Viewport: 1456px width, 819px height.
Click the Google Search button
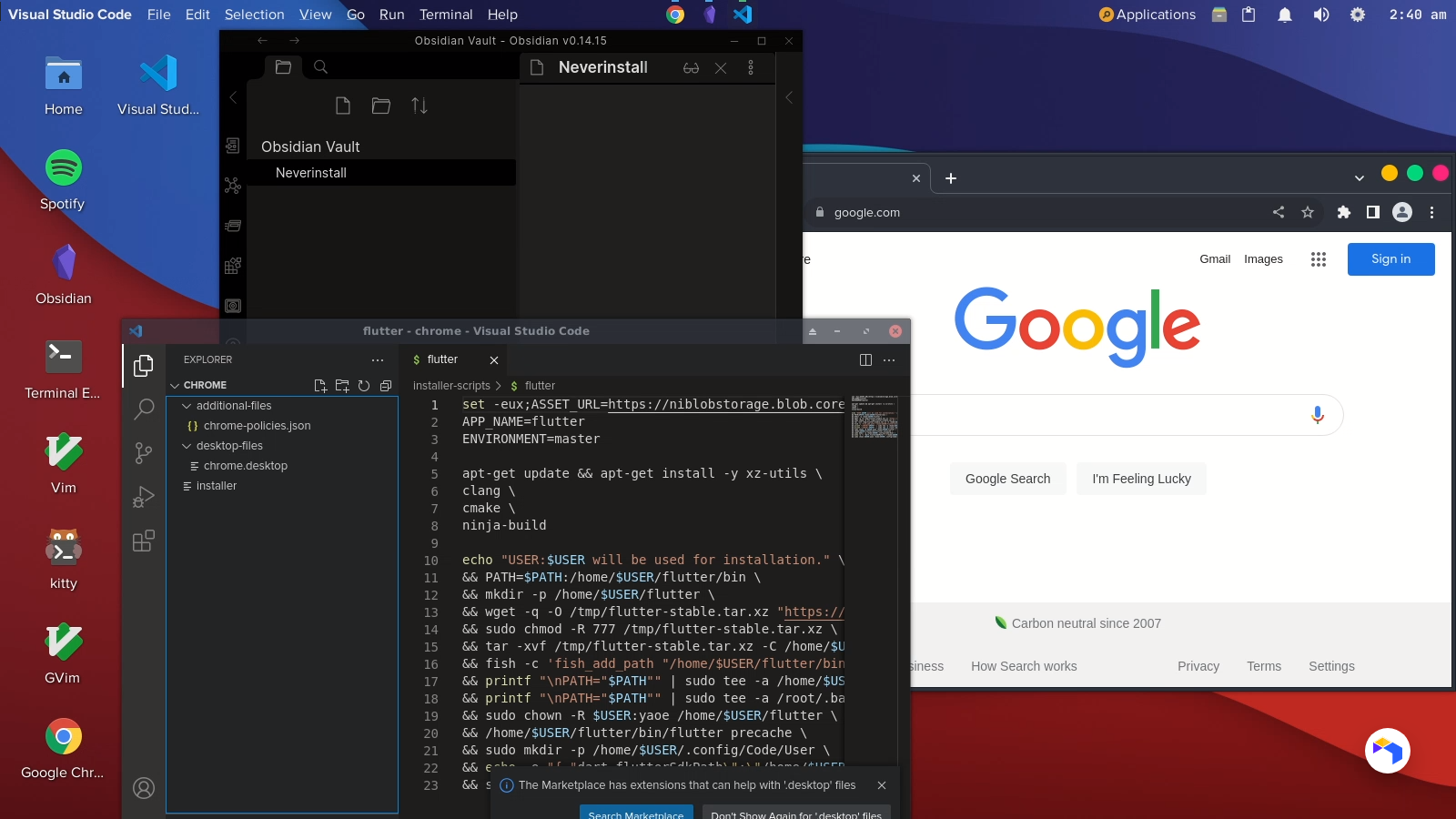click(1008, 479)
